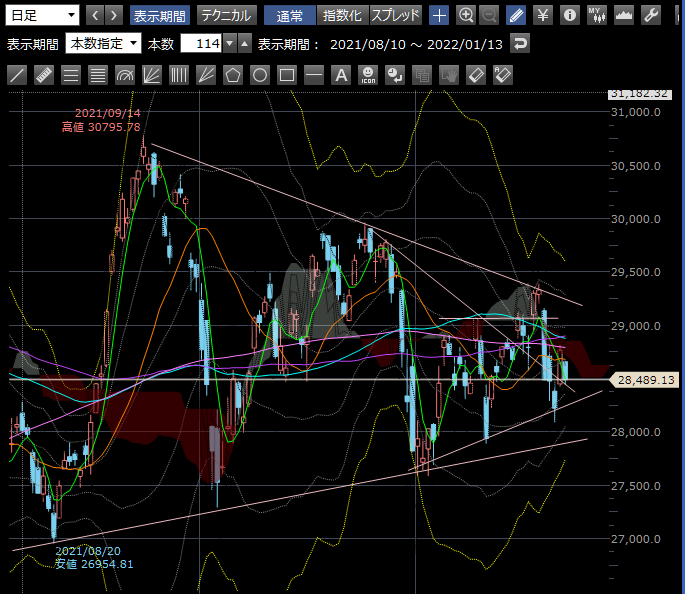Screen dimensions: 685x594
Task: Toggle the 指数化 indexed mode
Action: [x=342, y=15]
